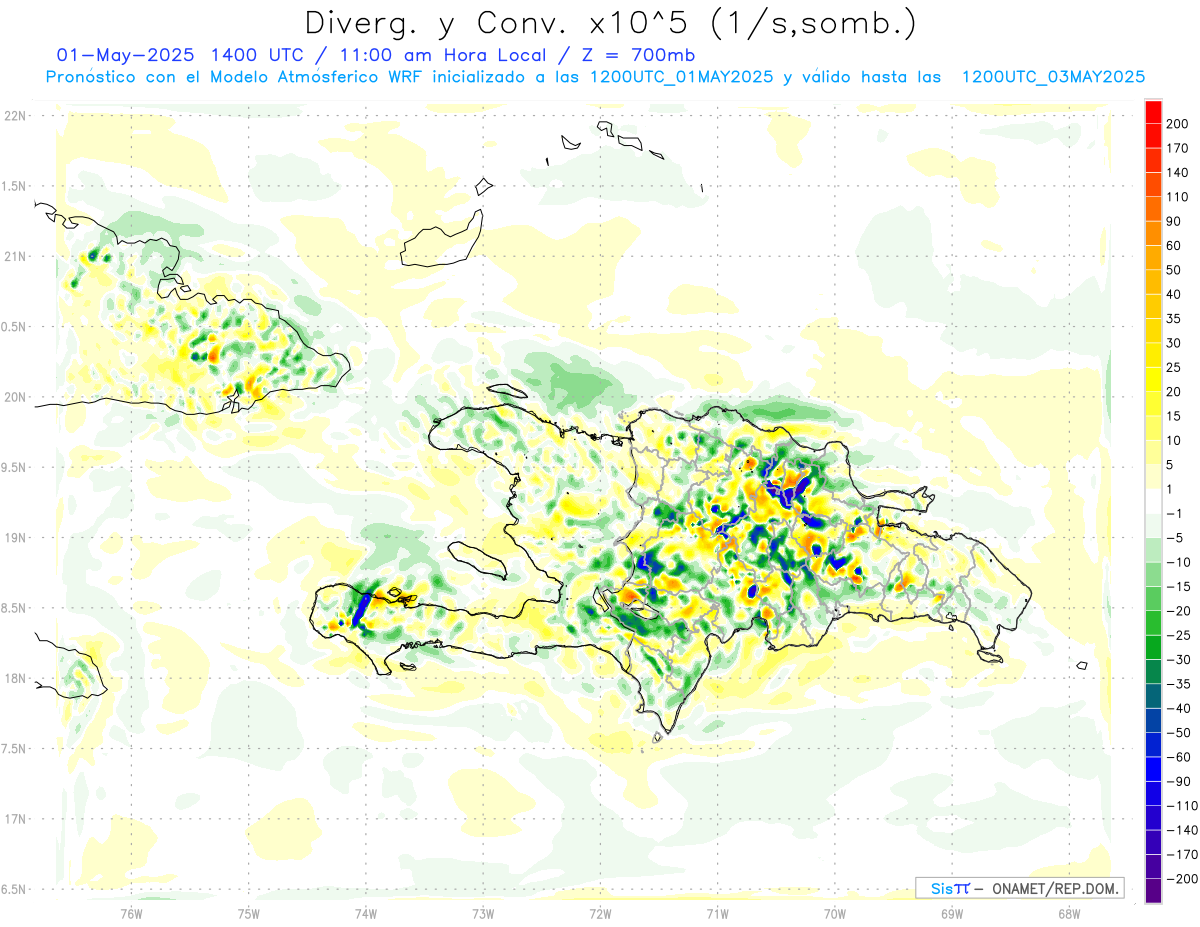
Task: Click the '70W' longitude label
Action: coord(835,913)
